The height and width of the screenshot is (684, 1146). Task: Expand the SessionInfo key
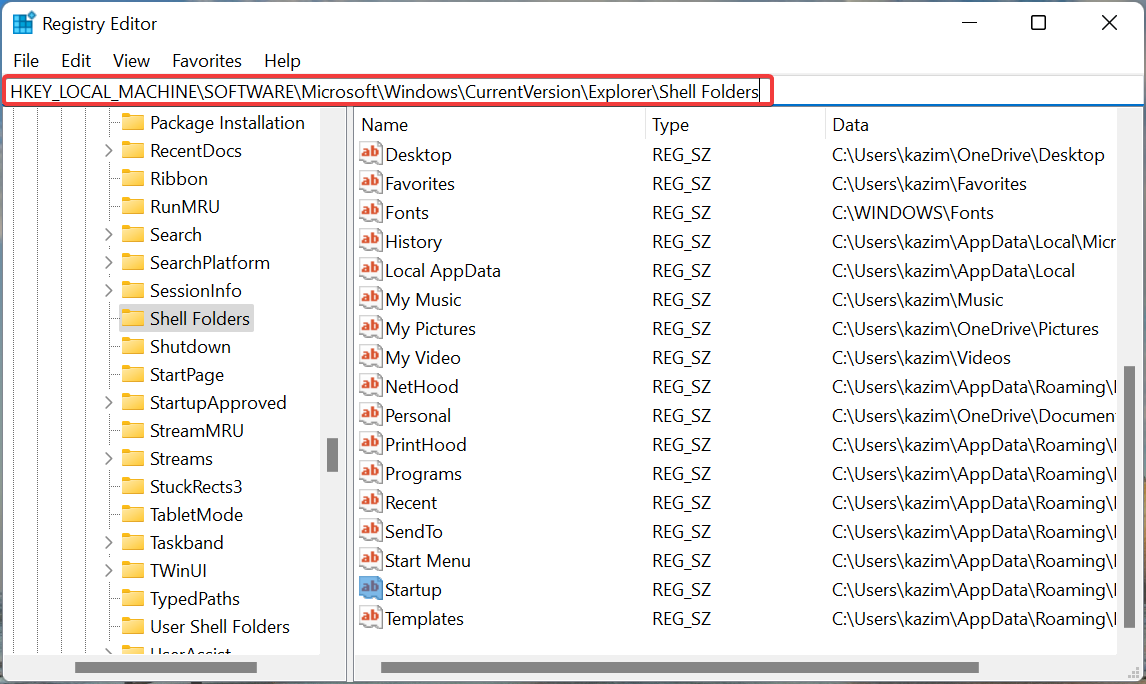coord(108,290)
